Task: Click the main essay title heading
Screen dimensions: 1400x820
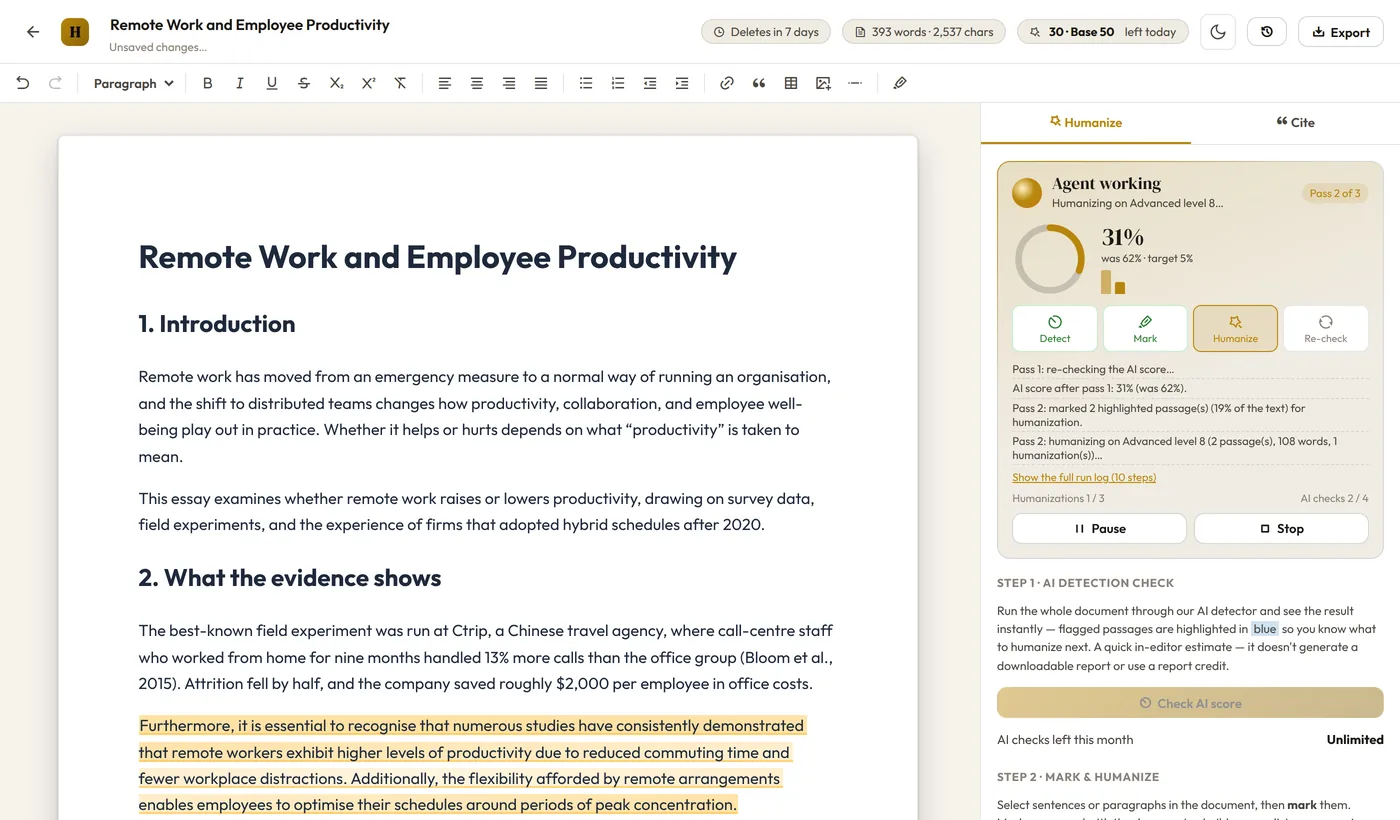Action: click(x=437, y=257)
